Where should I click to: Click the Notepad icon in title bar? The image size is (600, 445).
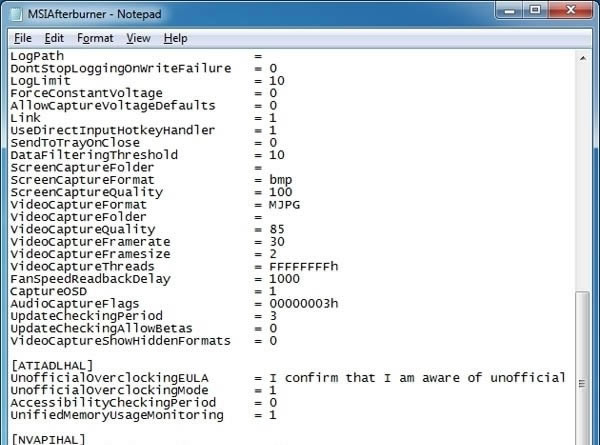(16, 14)
